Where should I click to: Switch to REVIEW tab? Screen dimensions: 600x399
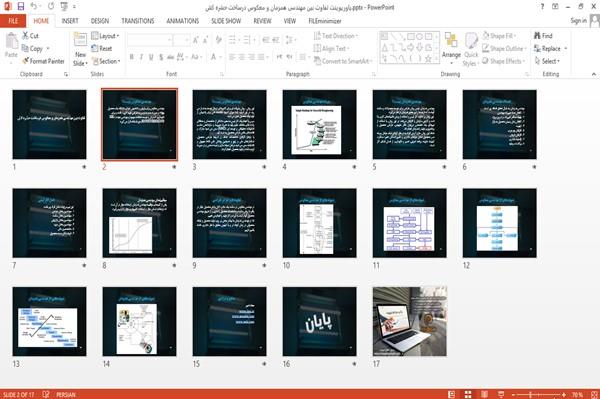pos(262,21)
